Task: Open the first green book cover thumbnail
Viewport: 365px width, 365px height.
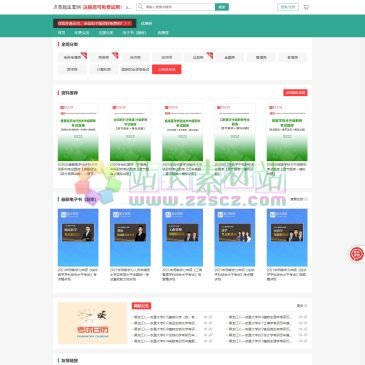Action: [78, 132]
